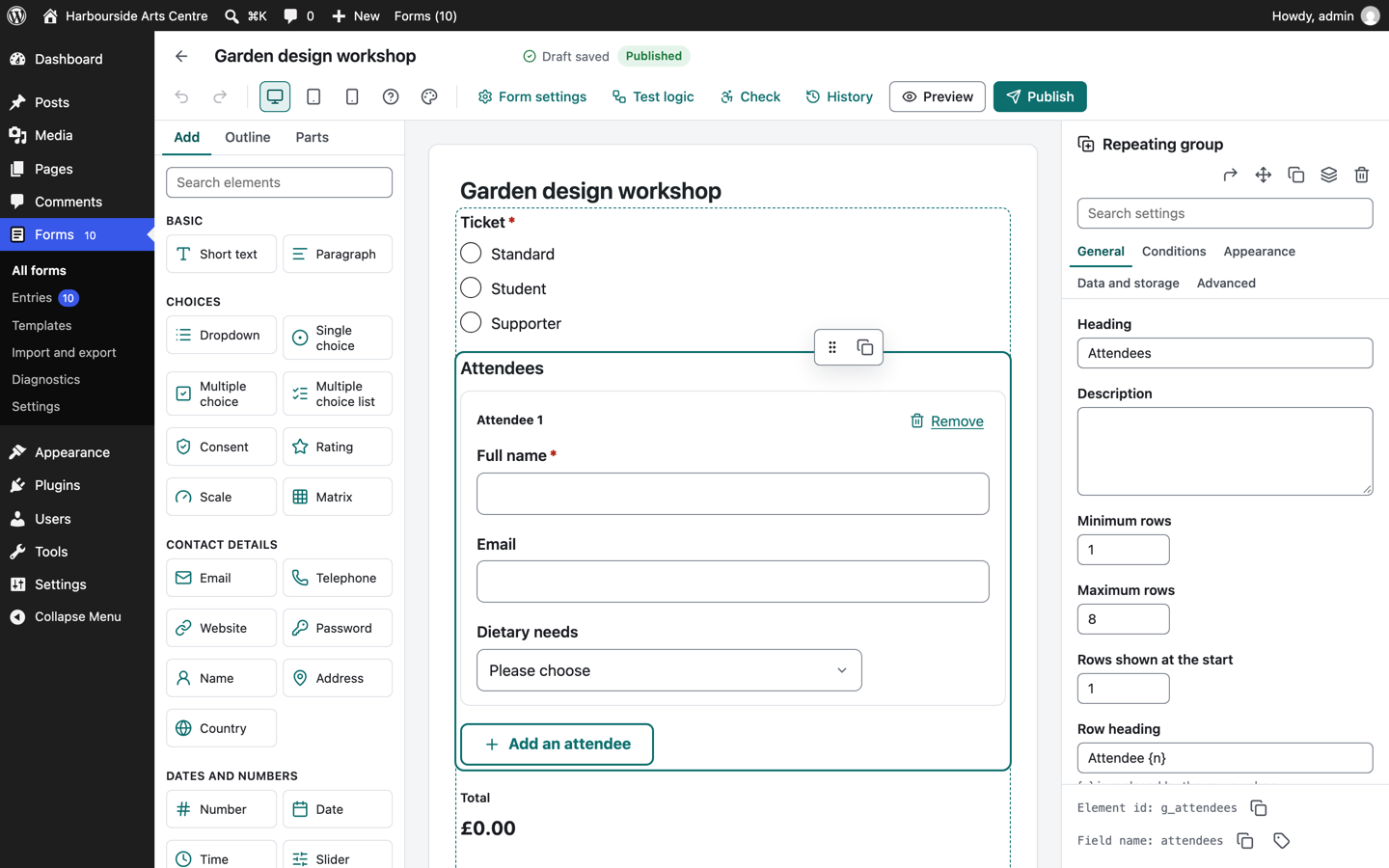Image resolution: width=1389 pixels, height=868 pixels.
Task: Click Add an attendee button
Action: click(557, 745)
